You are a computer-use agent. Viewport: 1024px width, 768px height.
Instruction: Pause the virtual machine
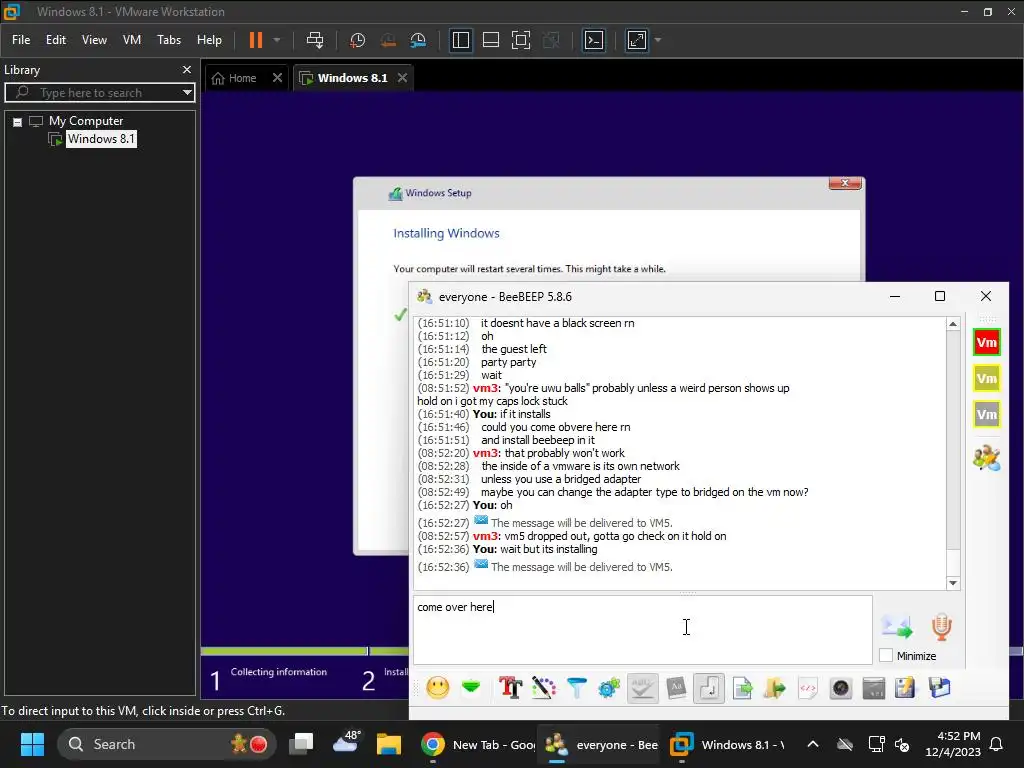(x=256, y=40)
